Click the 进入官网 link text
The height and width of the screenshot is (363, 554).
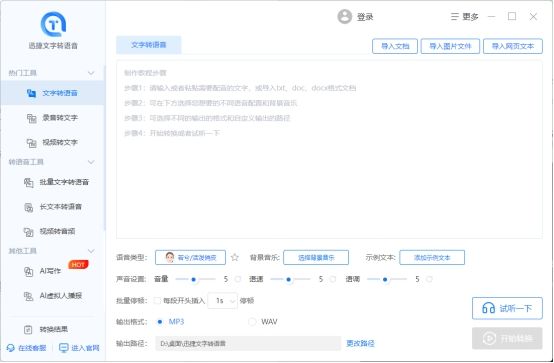85,348
